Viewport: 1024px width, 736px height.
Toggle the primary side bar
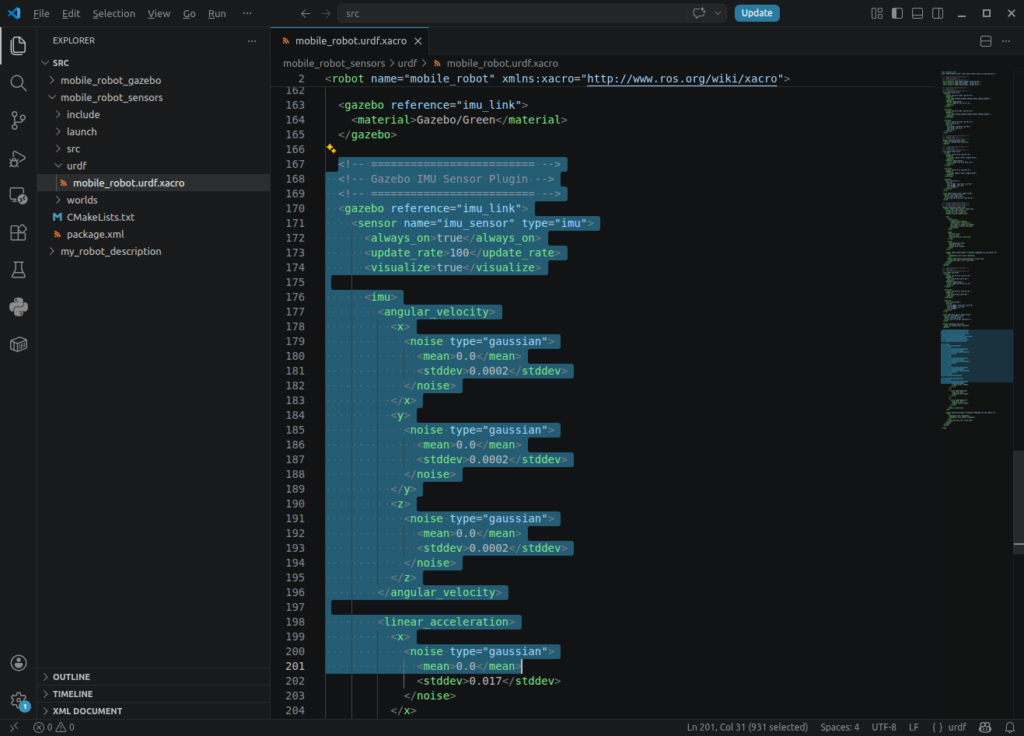(897, 13)
